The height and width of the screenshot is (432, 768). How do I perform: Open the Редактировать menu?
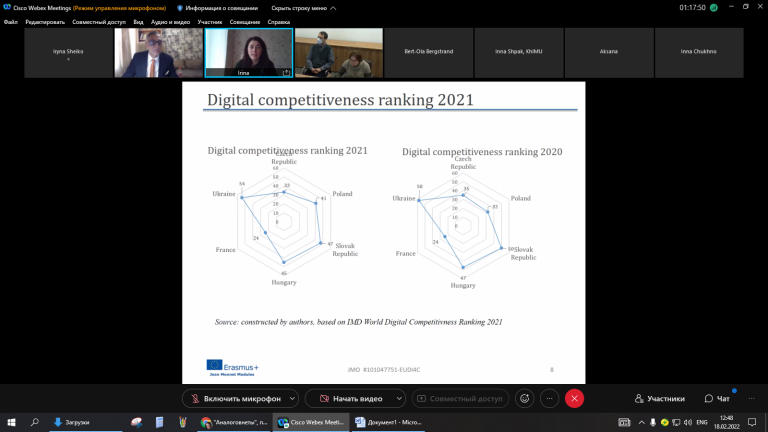coord(45,22)
